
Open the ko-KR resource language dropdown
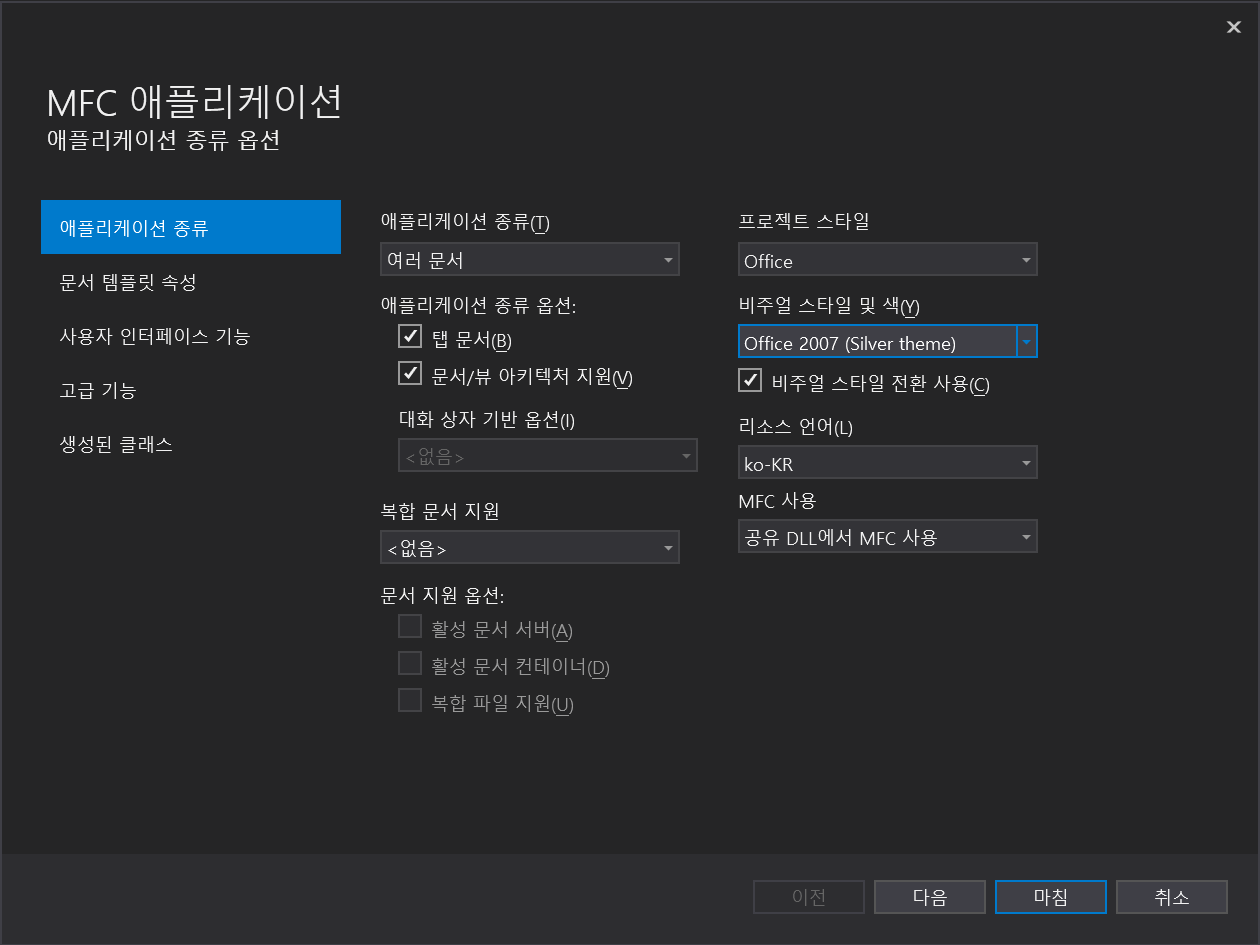888,462
